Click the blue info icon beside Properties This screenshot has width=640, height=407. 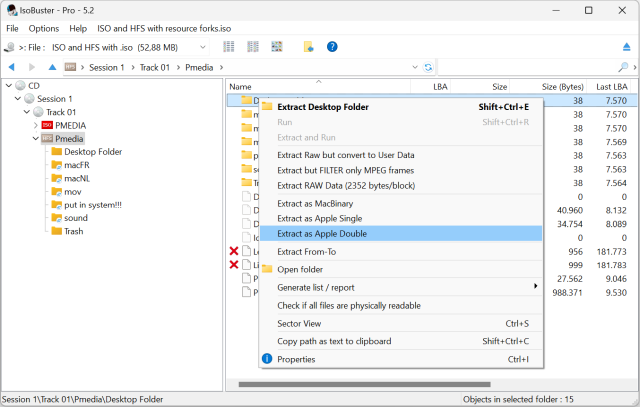click(267, 359)
